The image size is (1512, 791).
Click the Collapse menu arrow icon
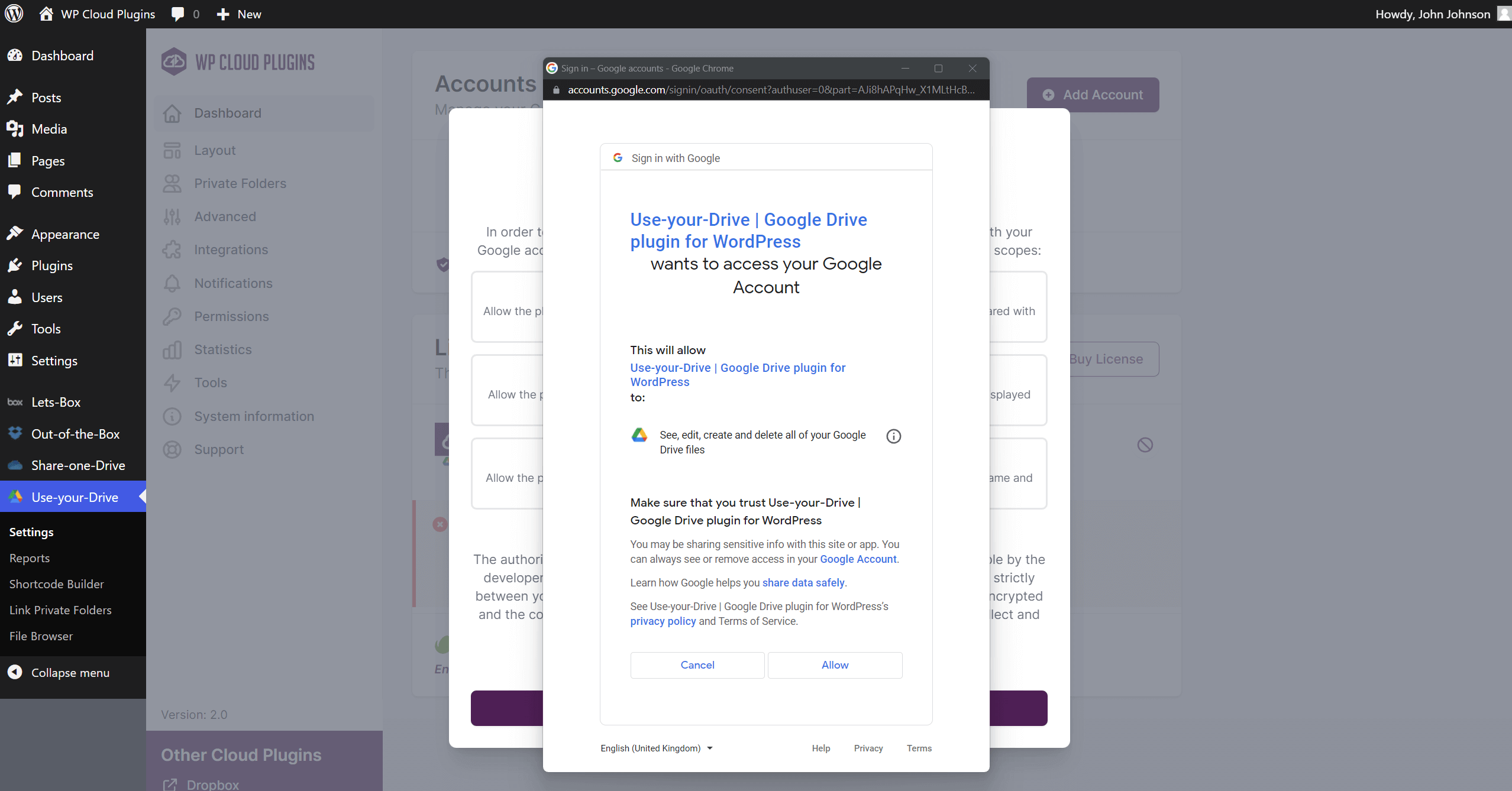click(x=15, y=672)
